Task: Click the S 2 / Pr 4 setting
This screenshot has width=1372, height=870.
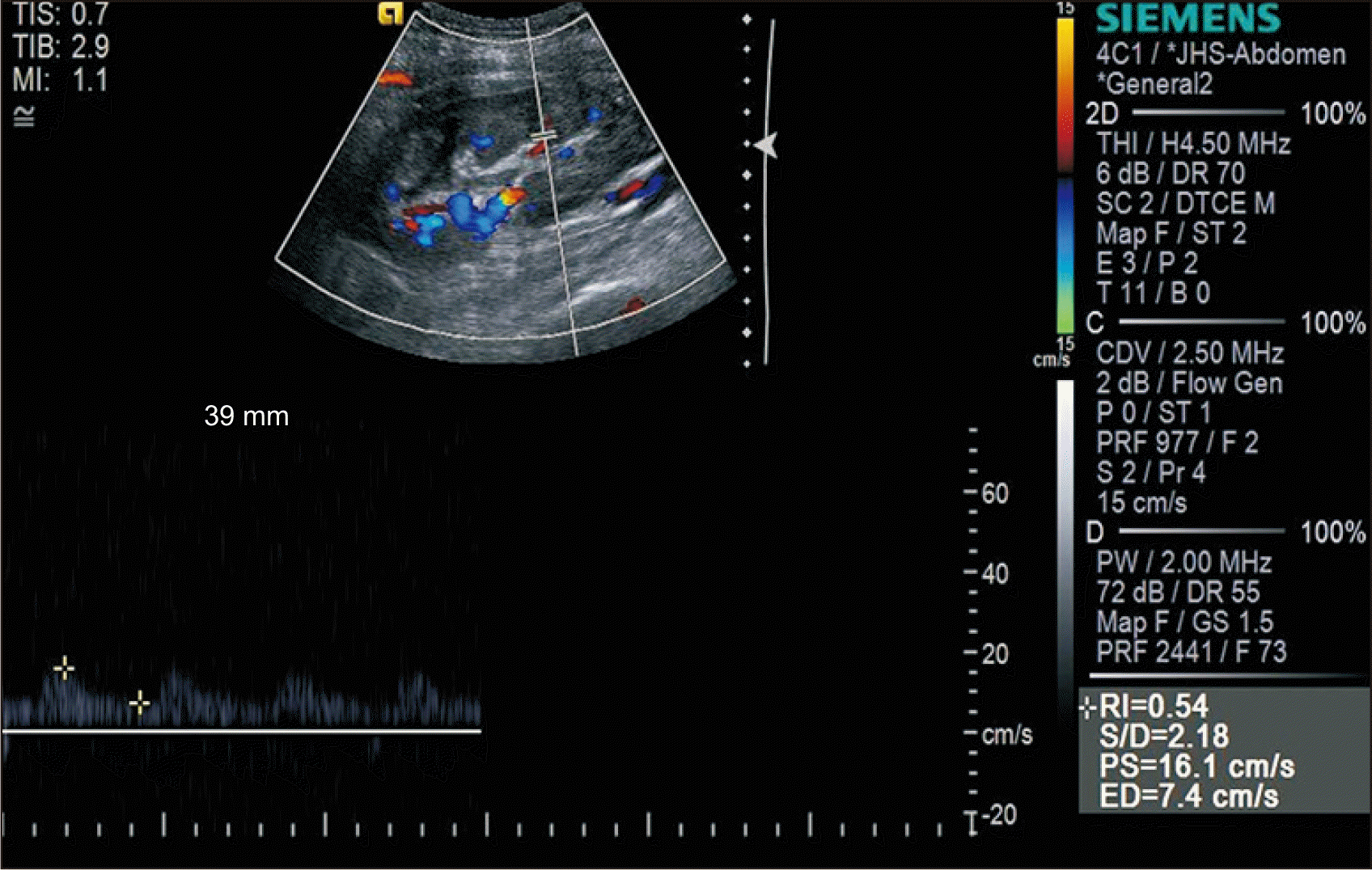Action: click(1151, 472)
